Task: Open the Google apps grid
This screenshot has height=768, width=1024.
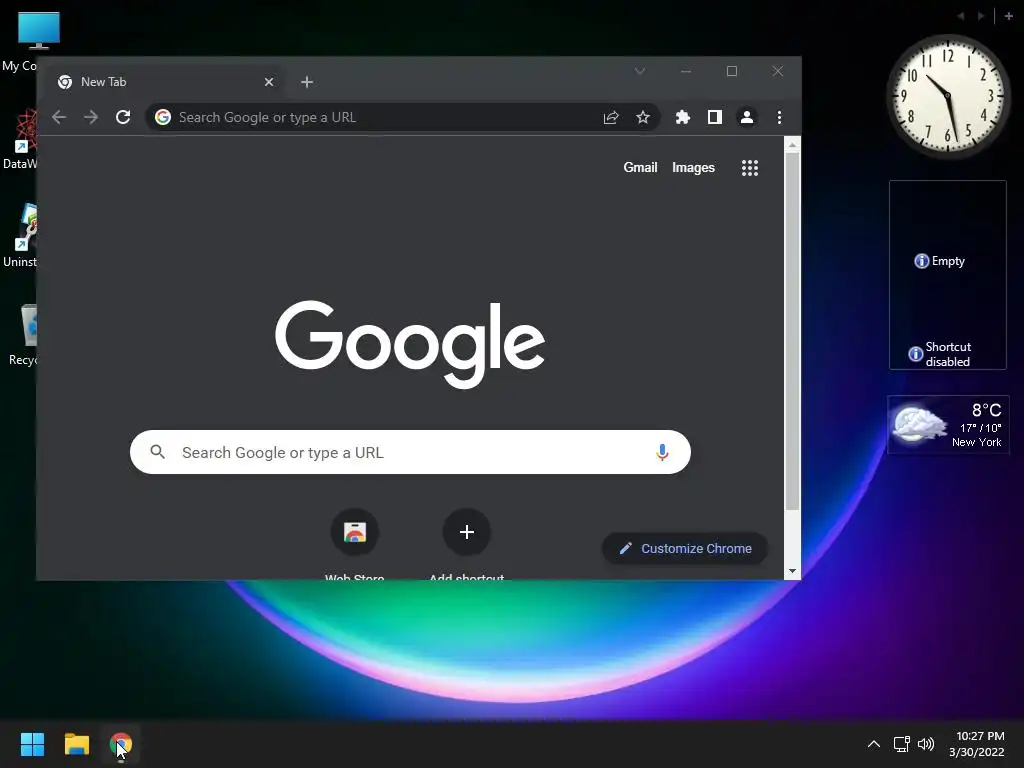Action: click(x=750, y=168)
